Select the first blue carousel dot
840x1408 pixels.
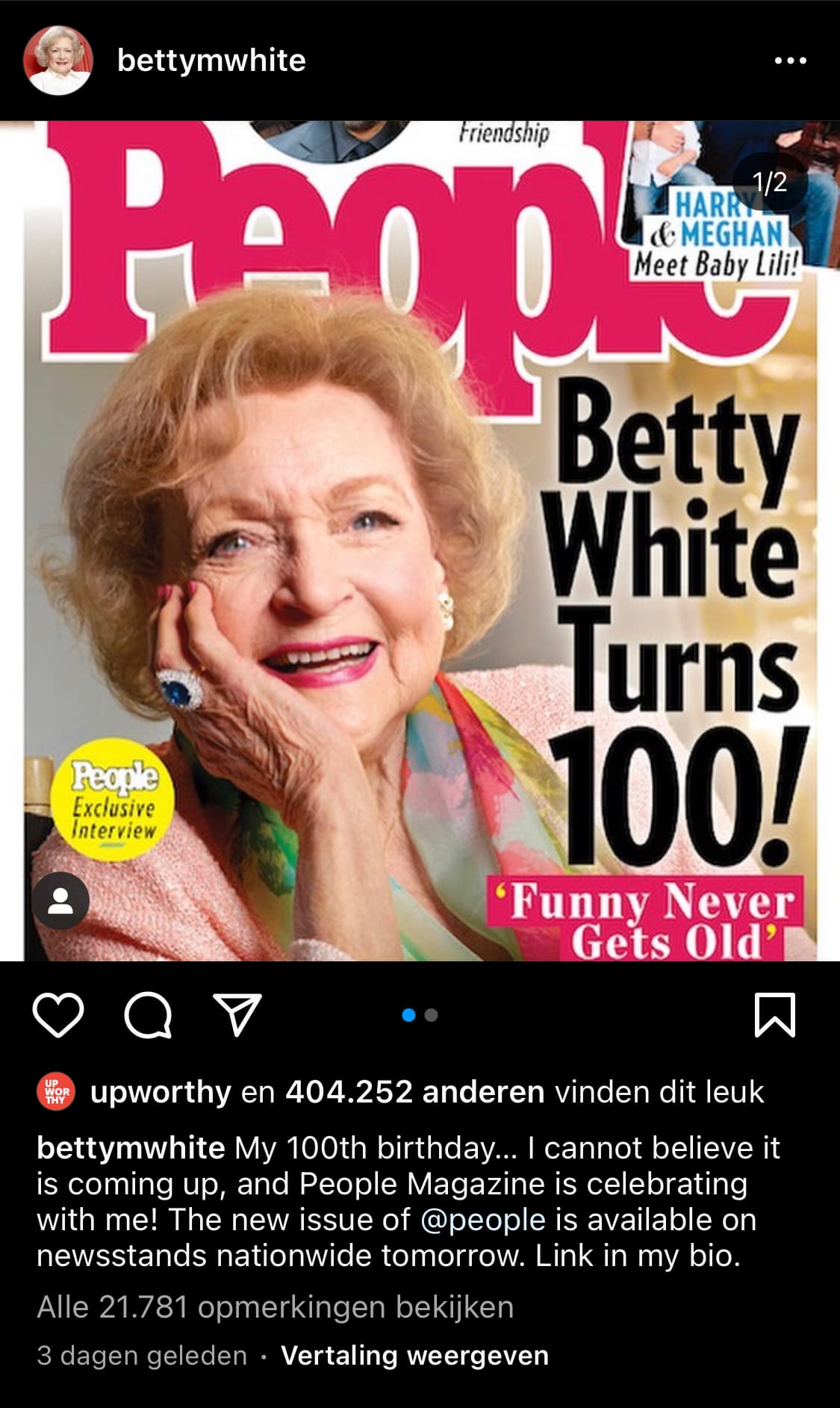(x=408, y=1015)
